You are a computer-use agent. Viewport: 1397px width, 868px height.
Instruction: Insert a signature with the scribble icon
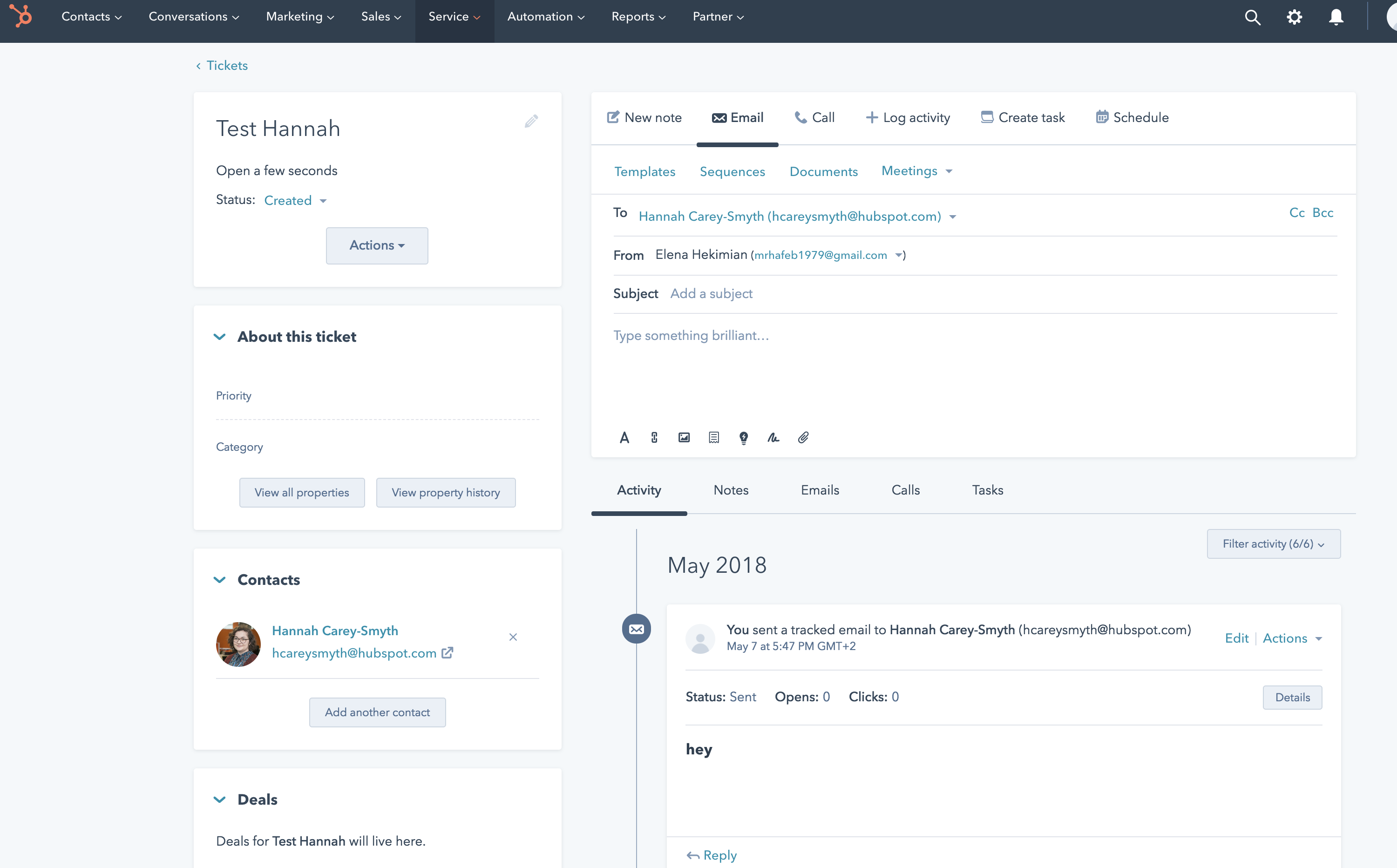(x=773, y=437)
